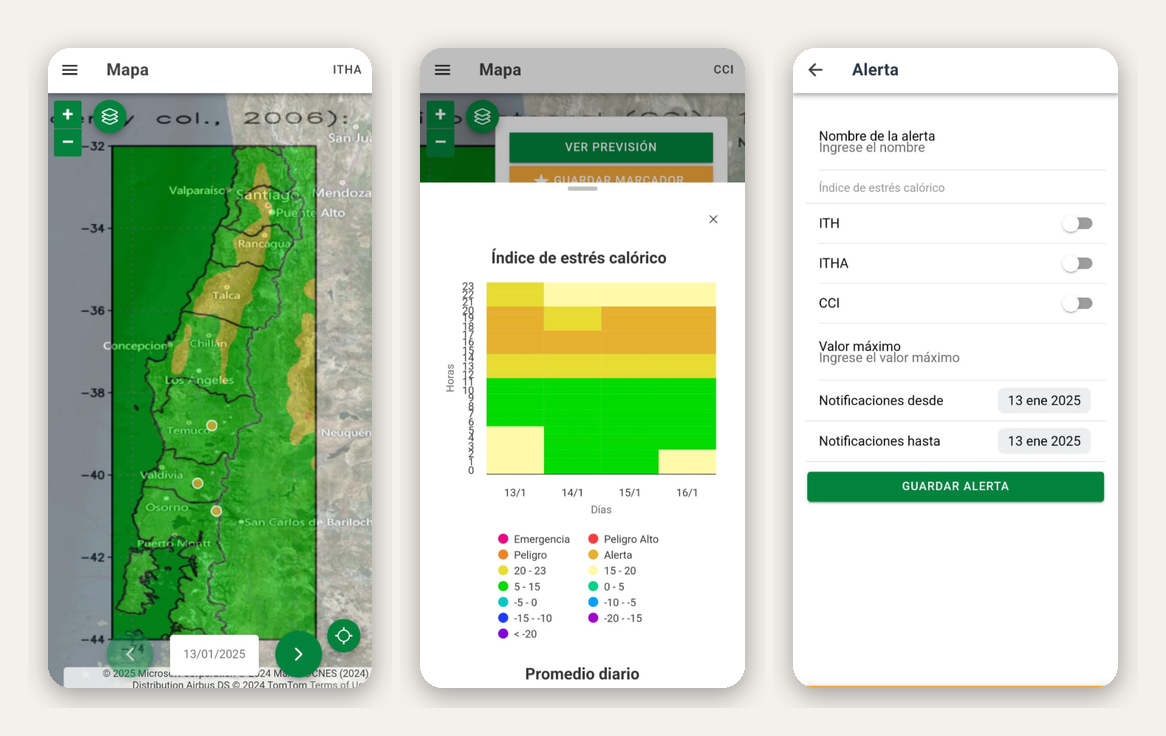Click Peligro Alto legend swatch
The image size is (1166, 736).
click(x=593, y=539)
